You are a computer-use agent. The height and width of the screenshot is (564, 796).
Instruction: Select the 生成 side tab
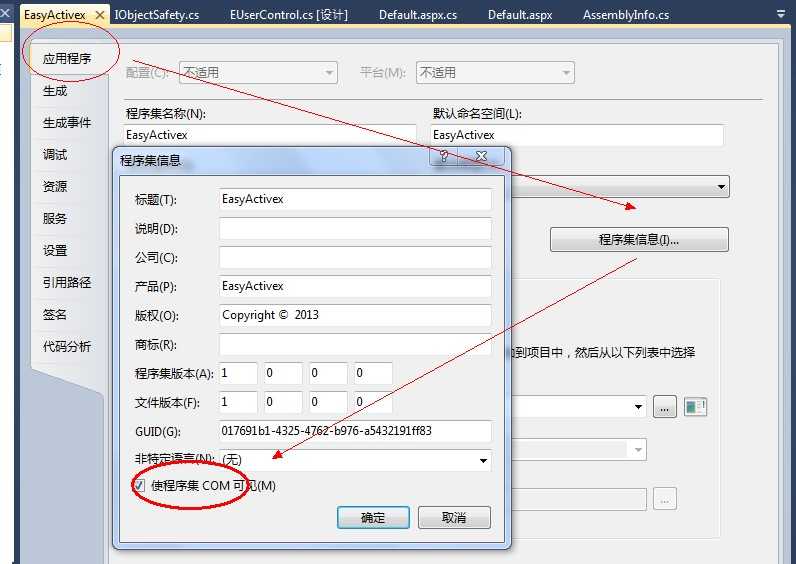(55, 91)
